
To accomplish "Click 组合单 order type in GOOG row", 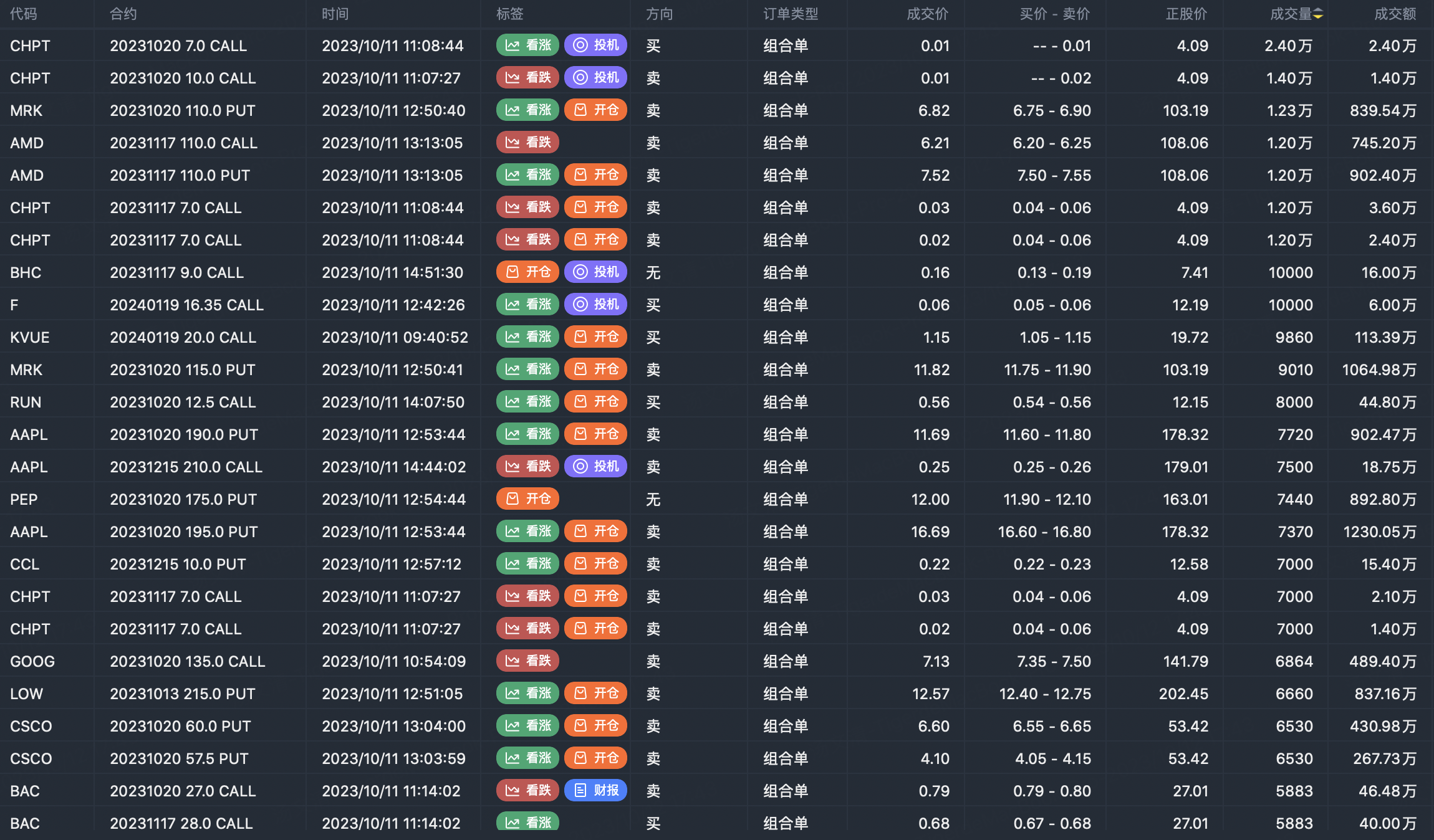I will pos(786,661).
